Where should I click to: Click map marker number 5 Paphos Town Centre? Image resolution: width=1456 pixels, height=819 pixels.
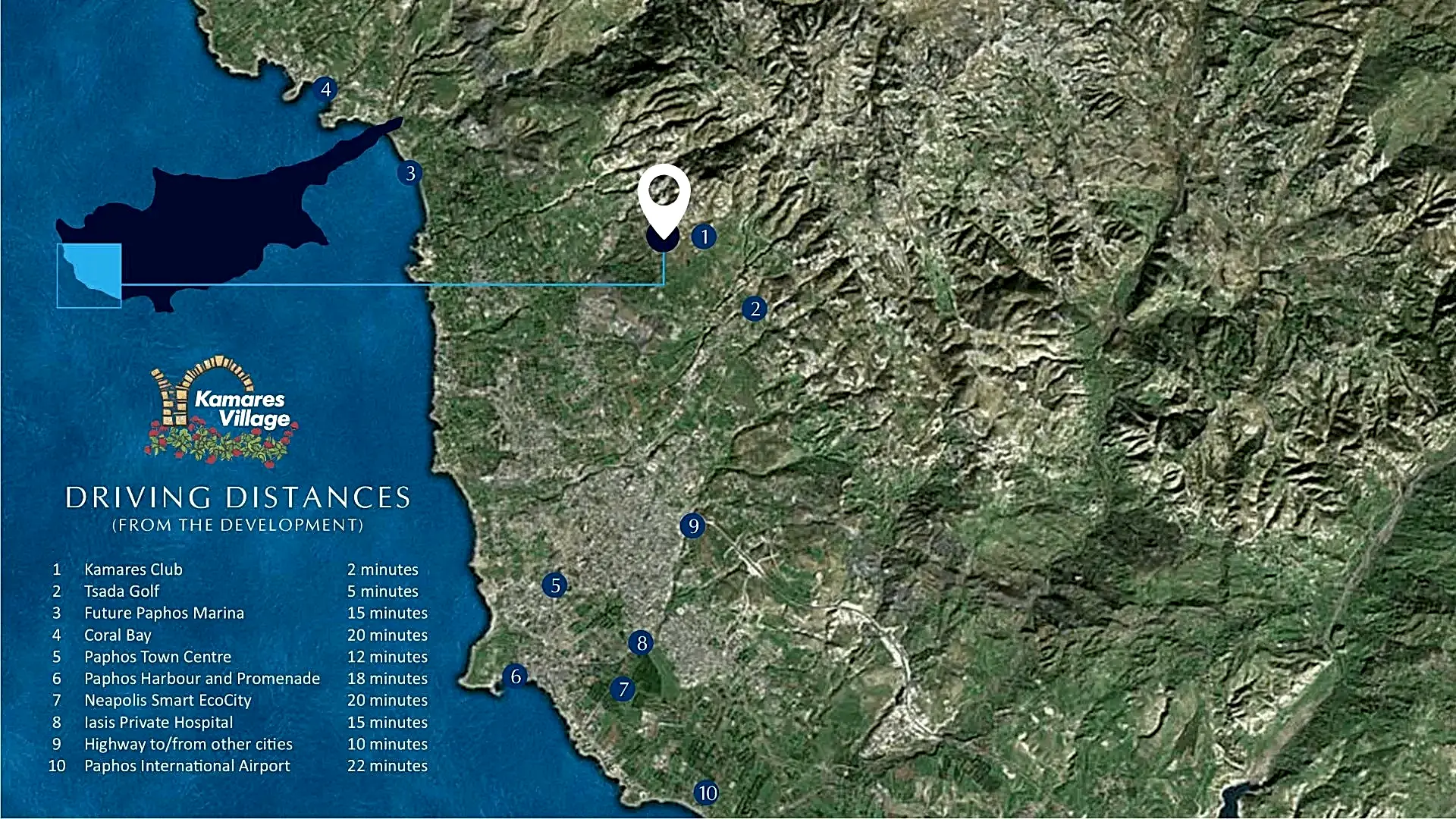(x=555, y=585)
